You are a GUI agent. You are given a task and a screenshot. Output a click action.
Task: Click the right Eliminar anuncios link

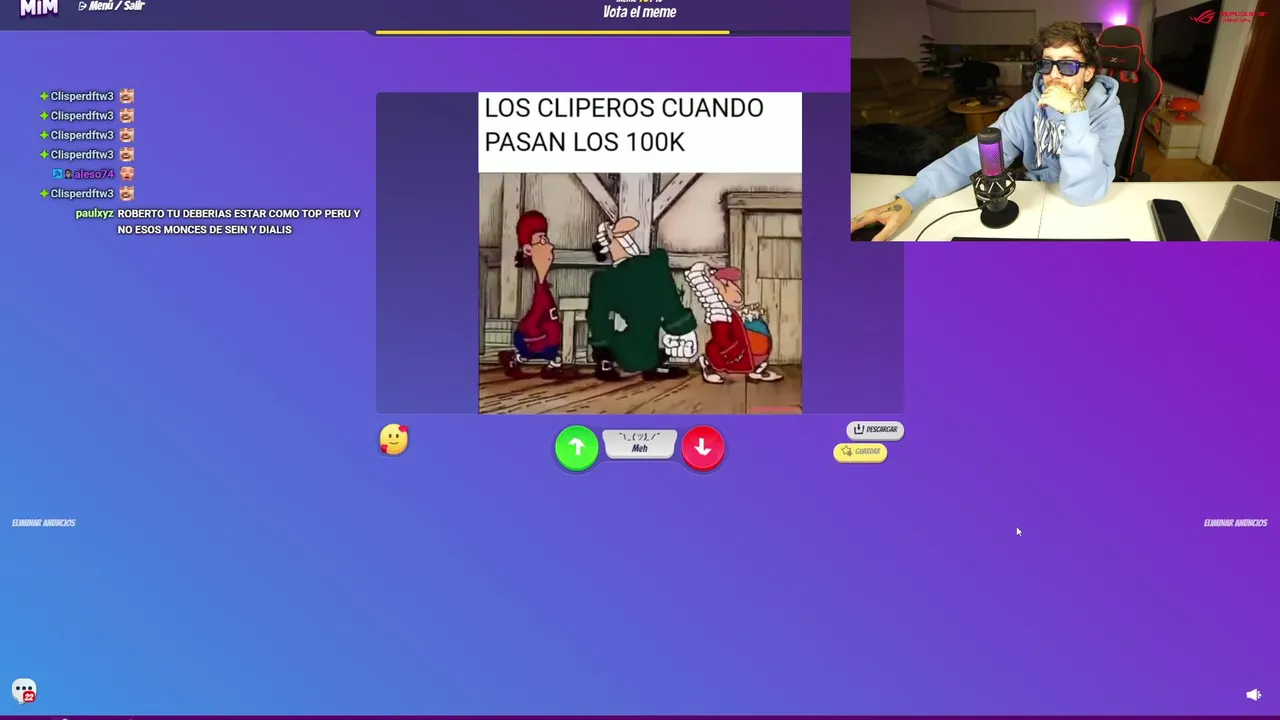coord(1235,523)
